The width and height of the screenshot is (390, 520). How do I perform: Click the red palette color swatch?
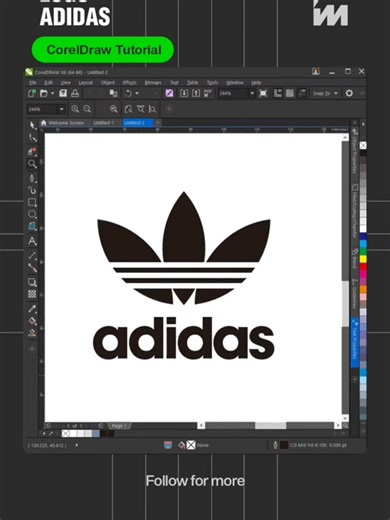pos(363,266)
